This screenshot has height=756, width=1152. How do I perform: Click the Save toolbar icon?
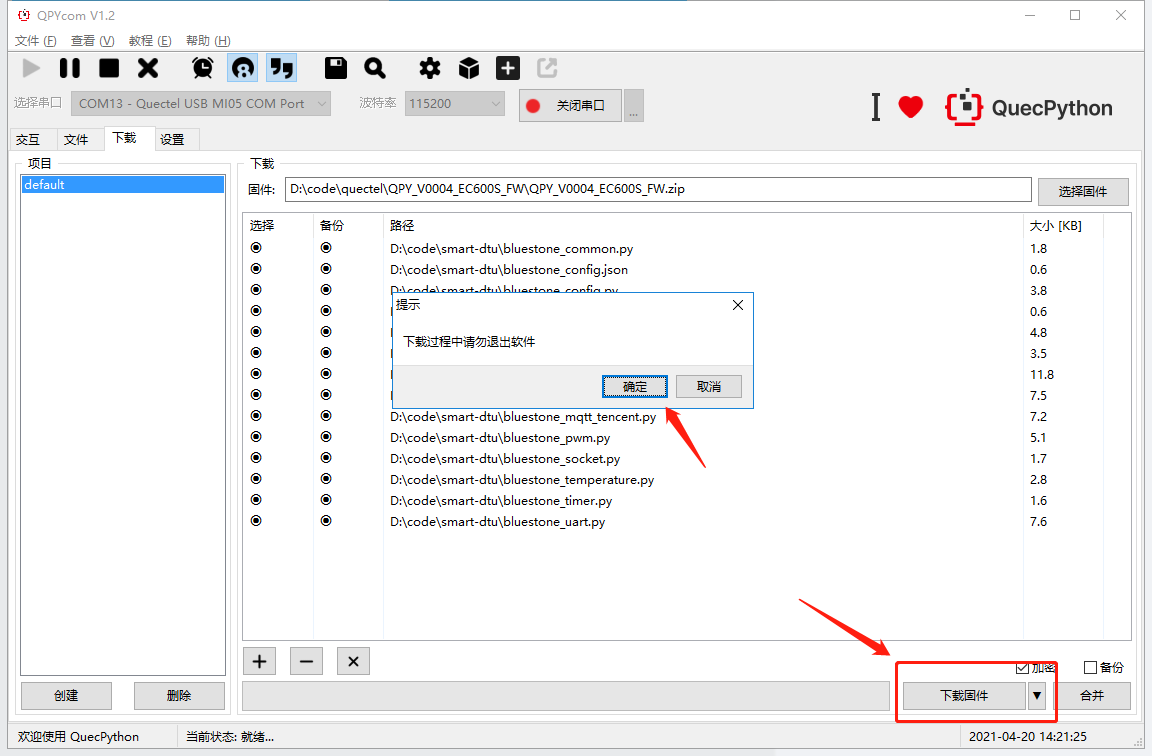[335, 67]
